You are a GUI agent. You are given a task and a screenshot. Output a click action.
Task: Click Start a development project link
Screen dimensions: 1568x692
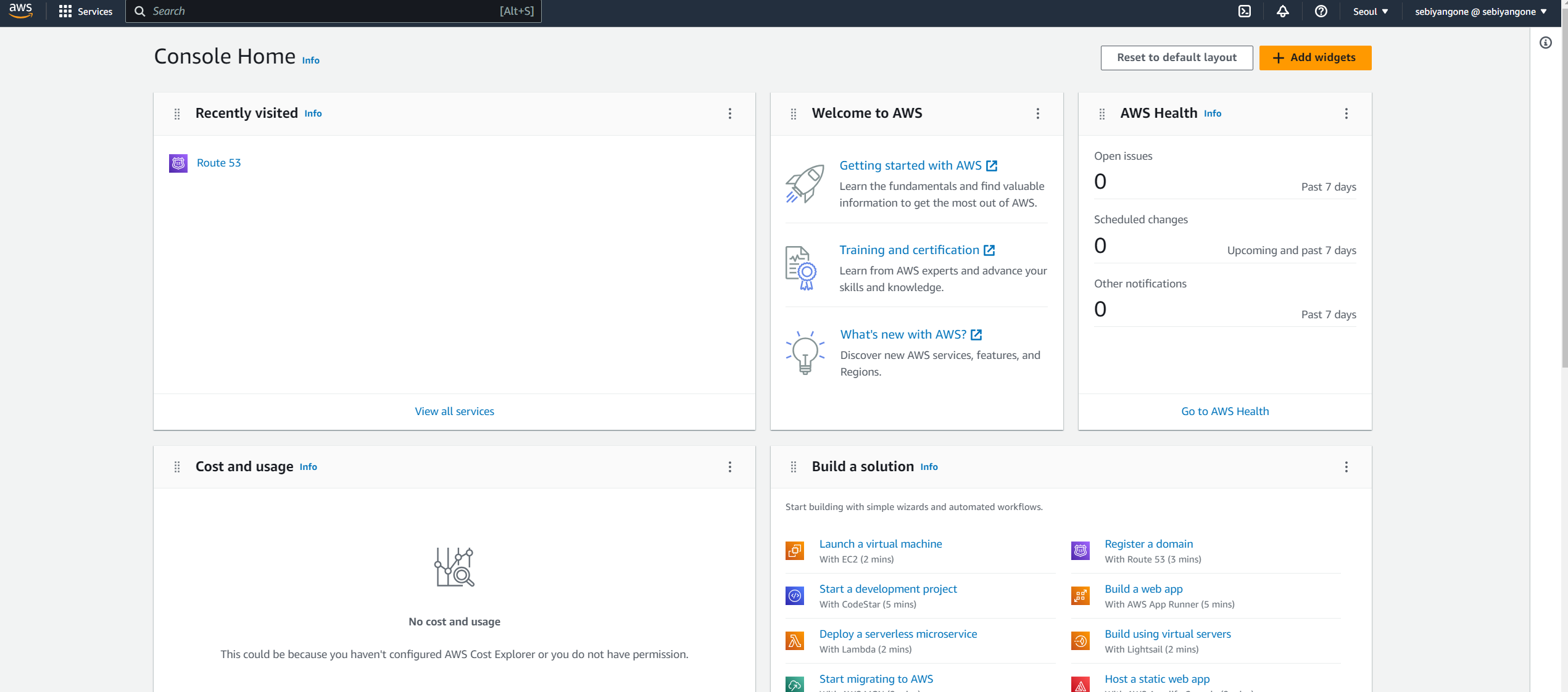click(x=888, y=589)
